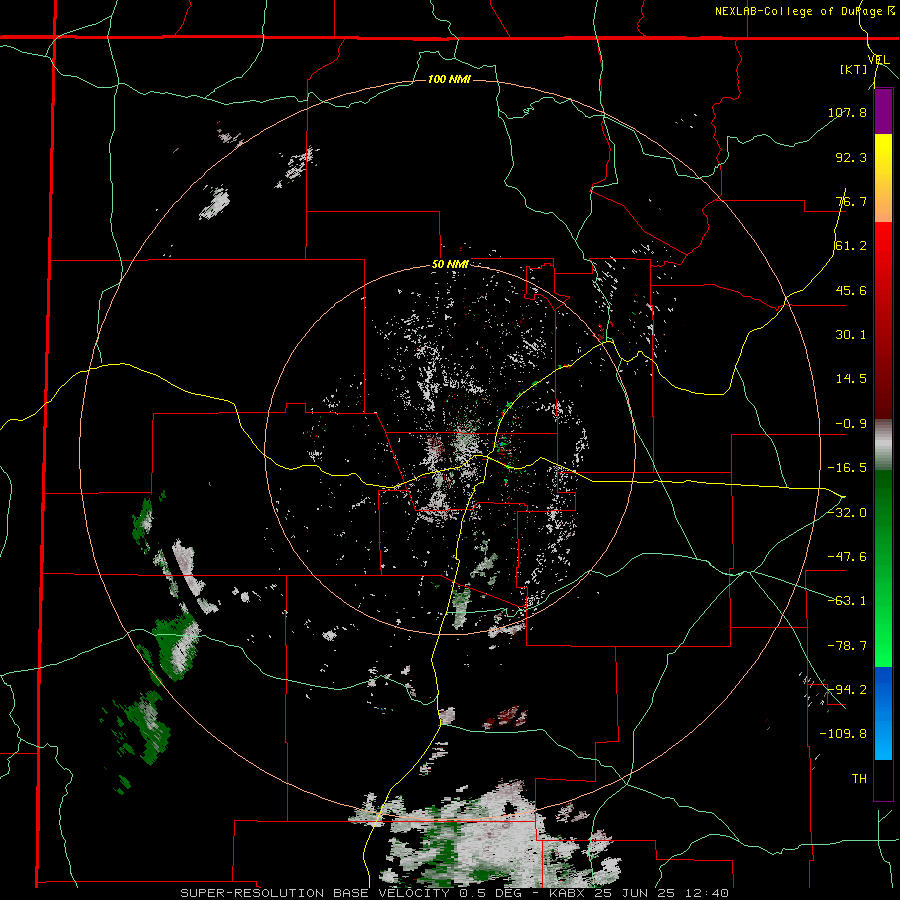Click the 30.1 legend value

click(x=851, y=335)
